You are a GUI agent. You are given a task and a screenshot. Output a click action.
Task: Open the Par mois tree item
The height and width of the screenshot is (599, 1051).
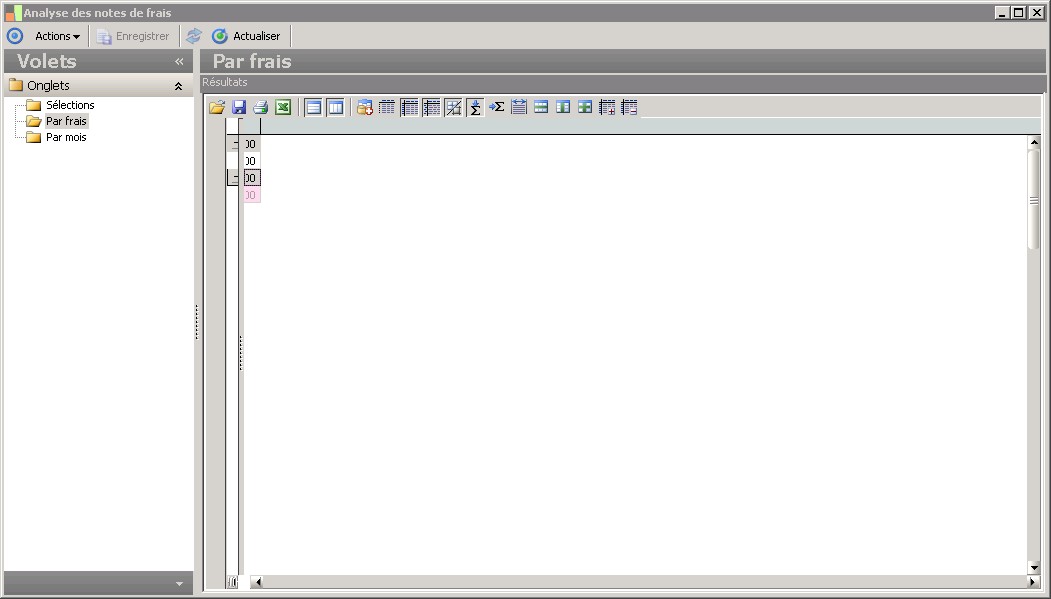click(66, 137)
